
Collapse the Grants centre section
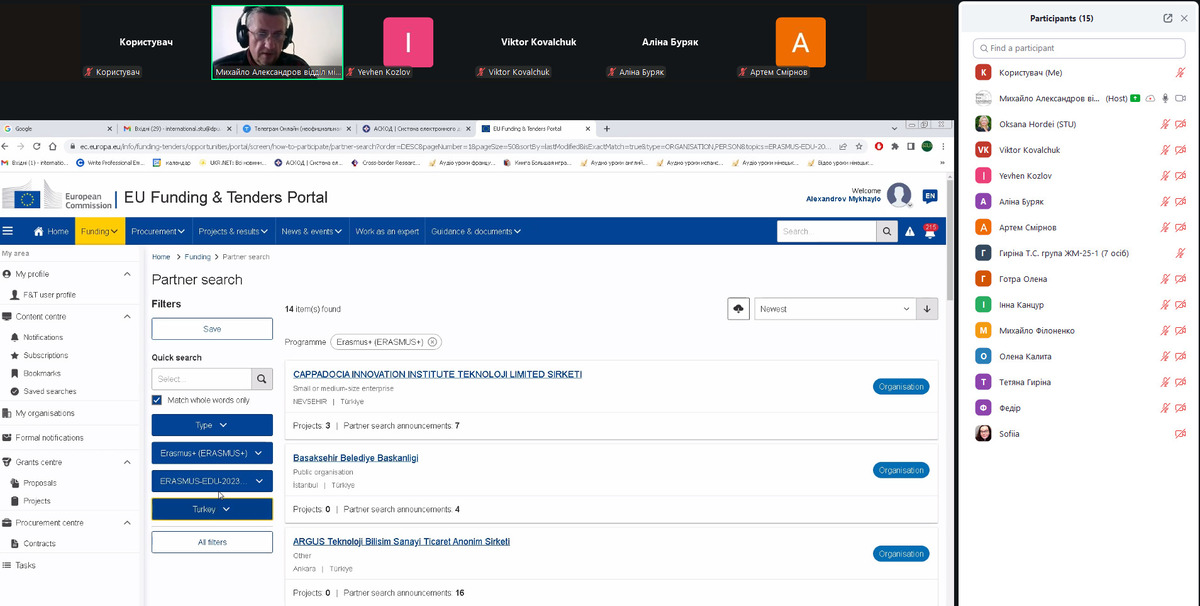pyautogui.click(x=126, y=462)
